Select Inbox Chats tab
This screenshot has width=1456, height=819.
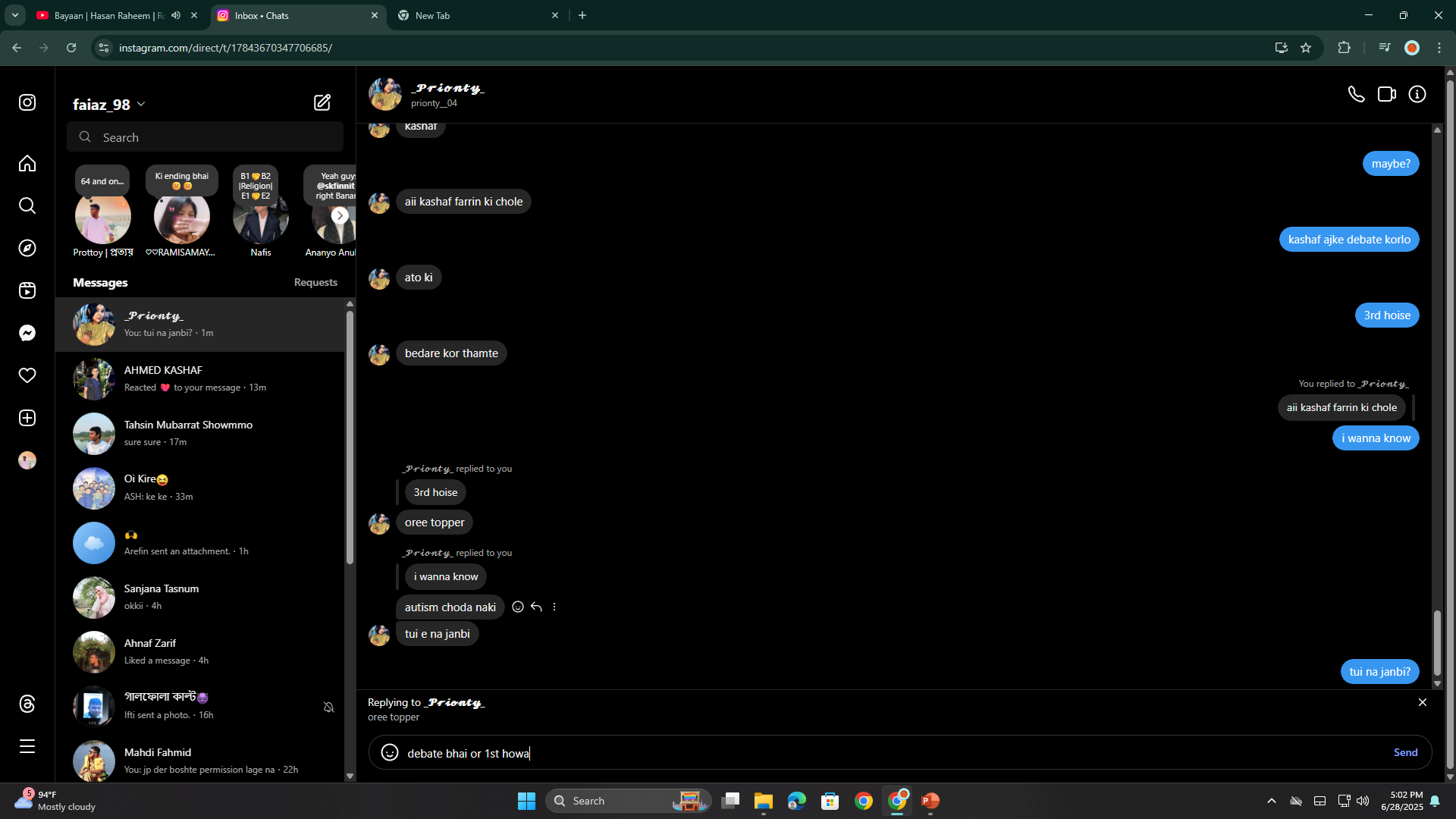pyautogui.click(x=298, y=15)
